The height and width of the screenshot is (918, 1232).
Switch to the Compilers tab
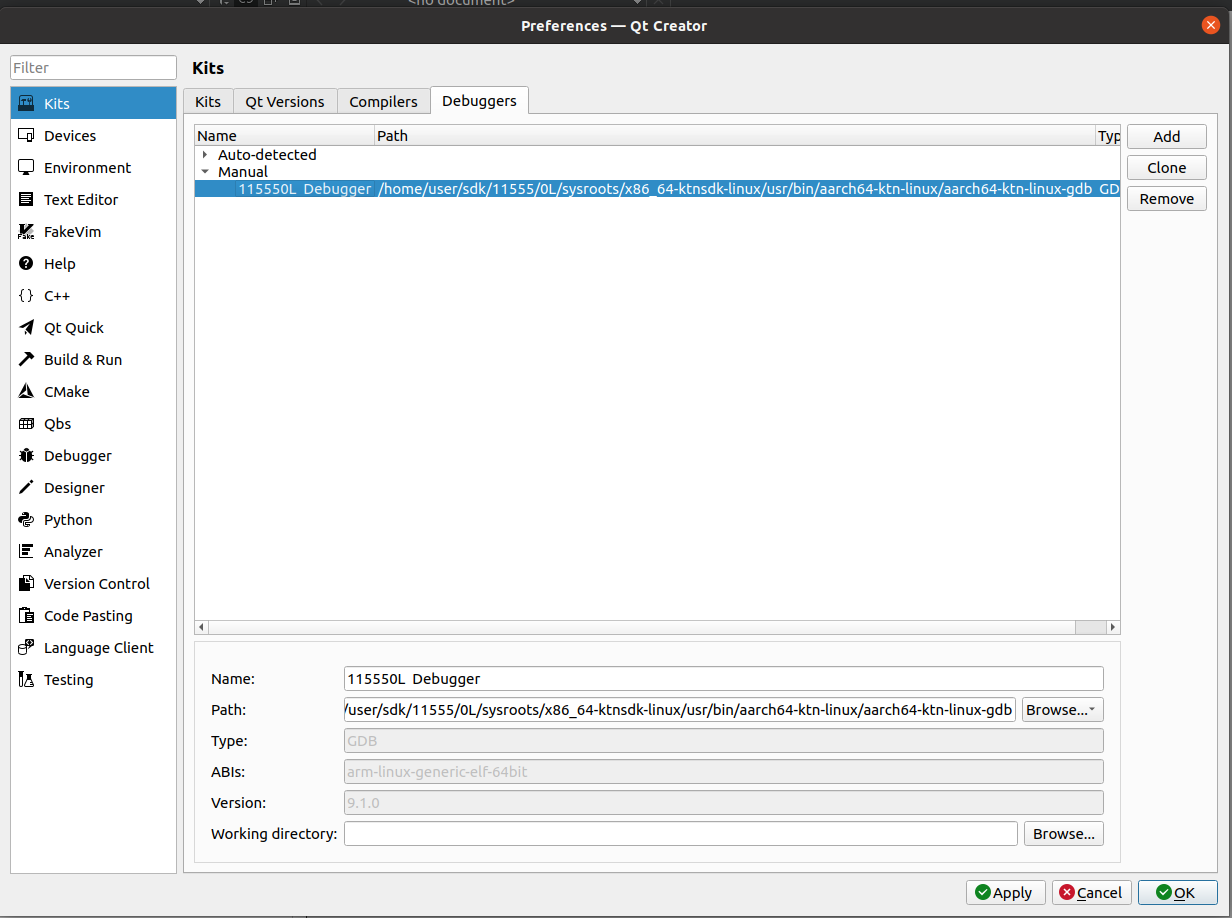click(x=383, y=102)
